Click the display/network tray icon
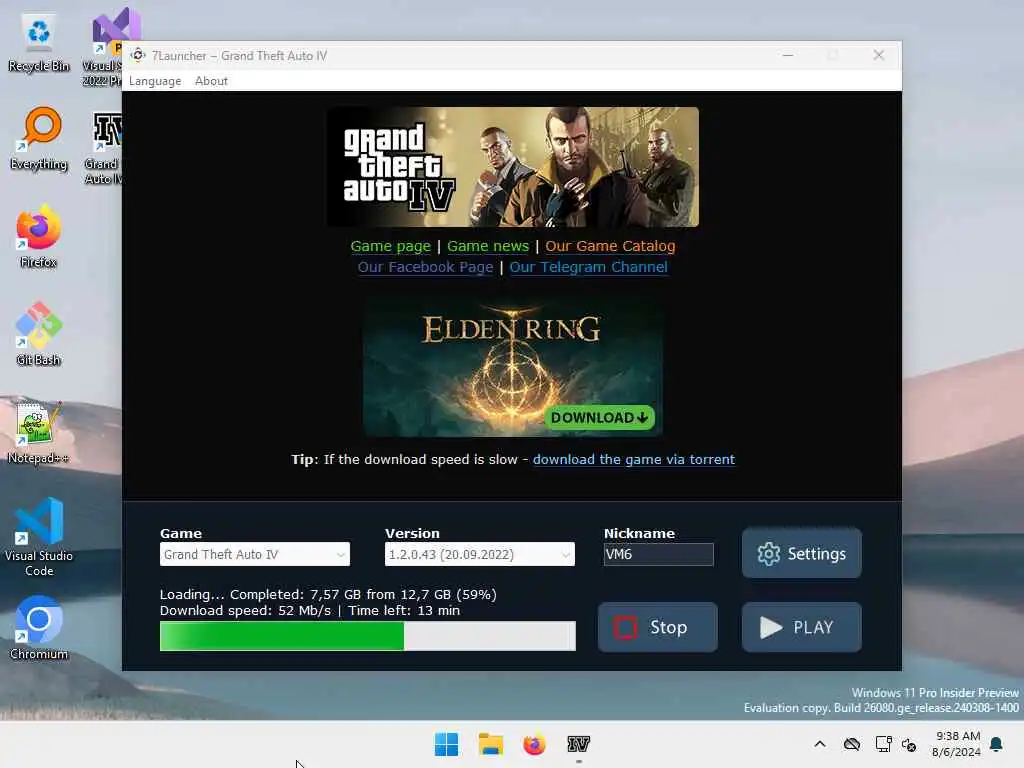The height and width of the screenshot is (768, 1024). [x=883, y=744]
